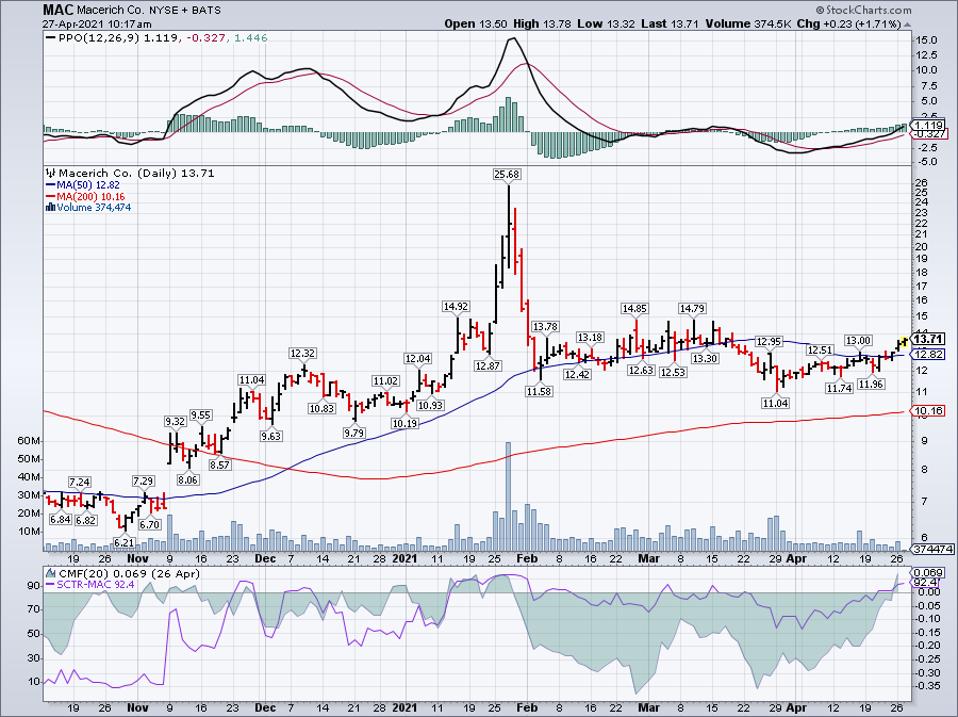Viewport: 958px width, 717px height.
Task: Click the yellow-highlighted latest price bar
Action: 904,341
